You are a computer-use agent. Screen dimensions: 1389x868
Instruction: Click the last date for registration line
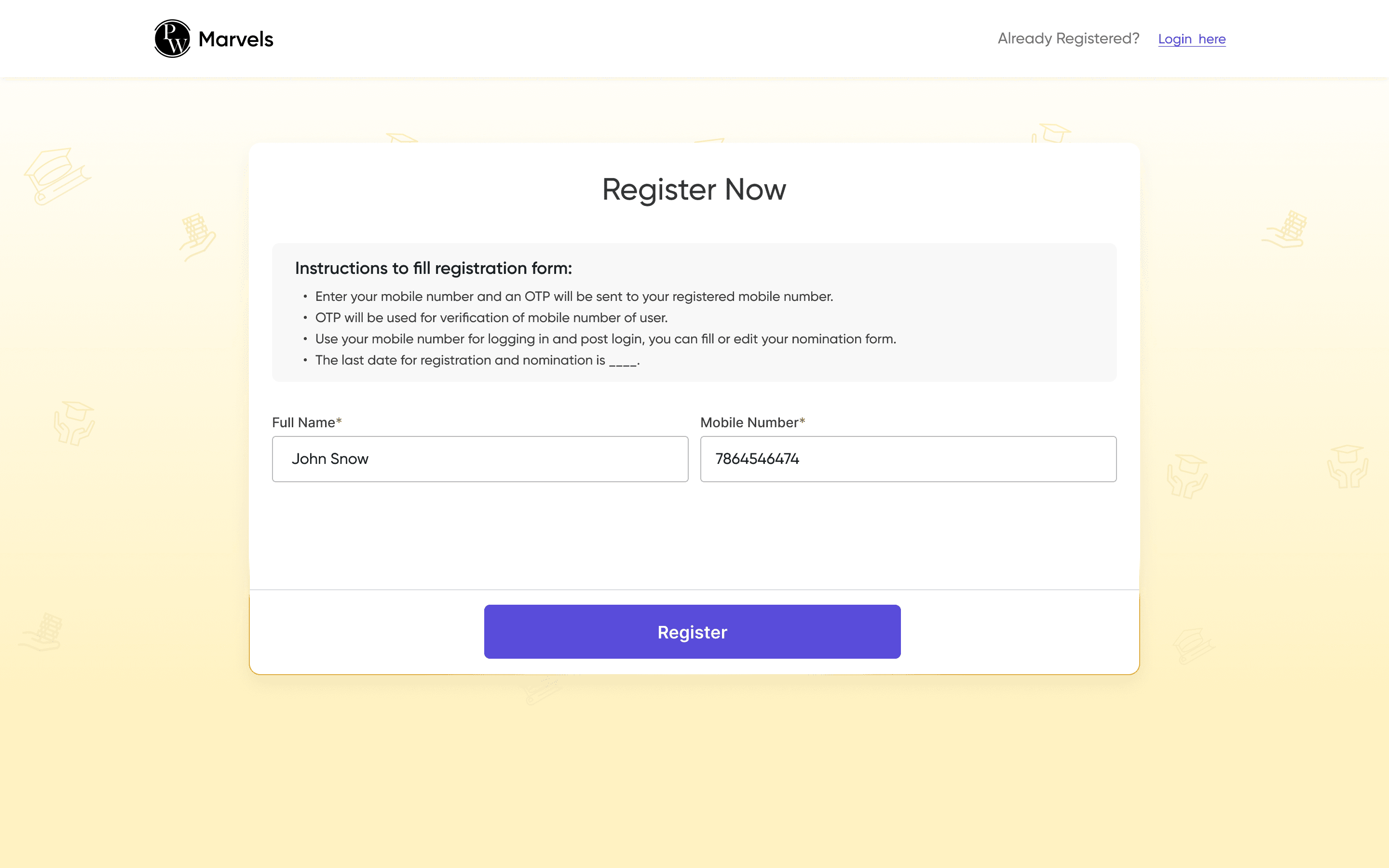point(477,360)
